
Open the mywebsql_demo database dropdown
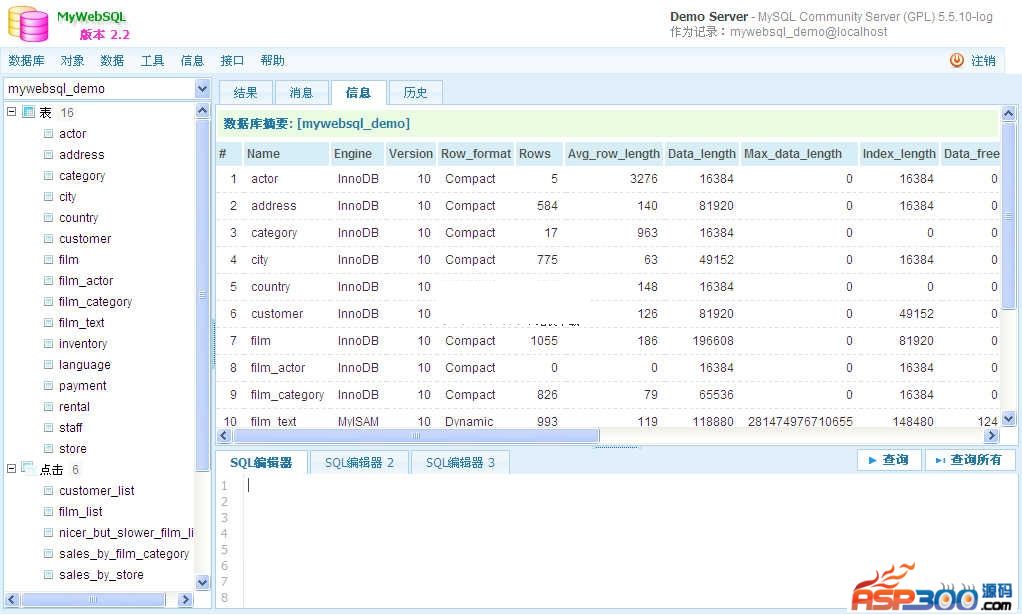[202, 88]
